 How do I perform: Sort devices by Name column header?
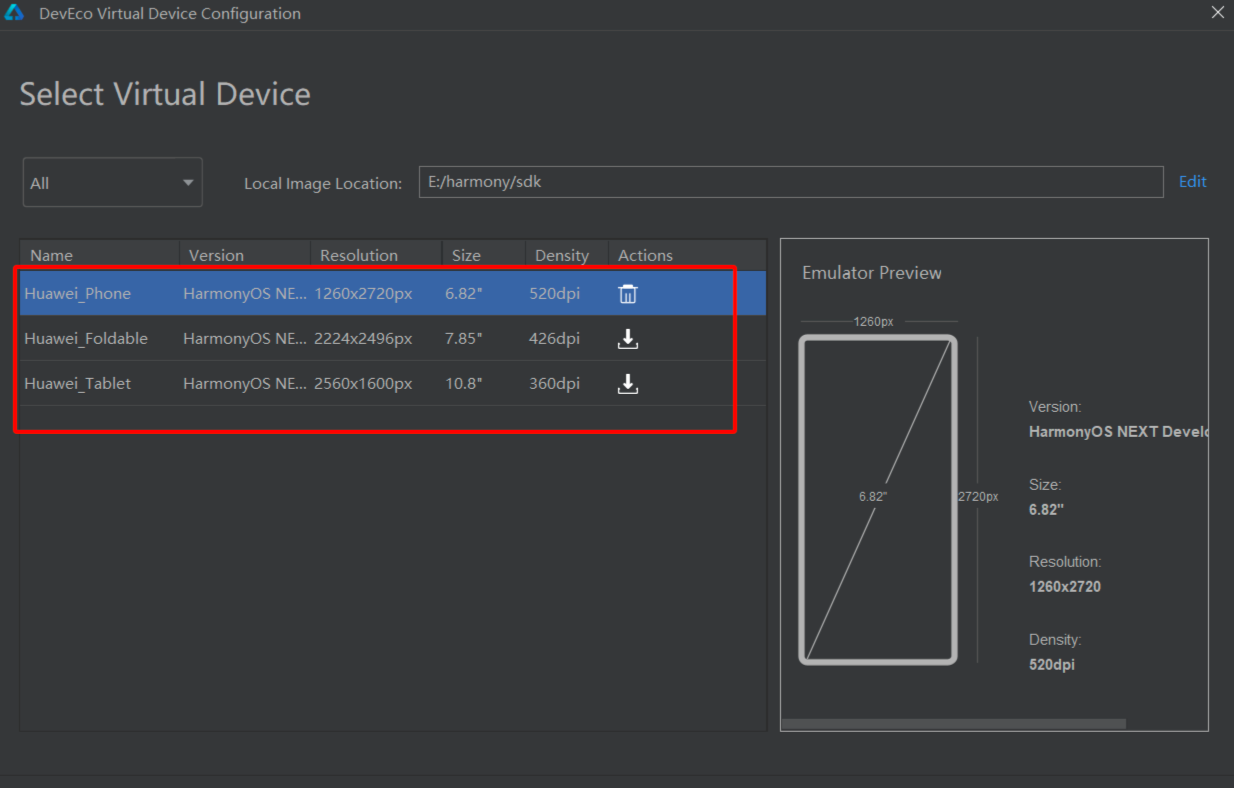[x=100, y=255]
